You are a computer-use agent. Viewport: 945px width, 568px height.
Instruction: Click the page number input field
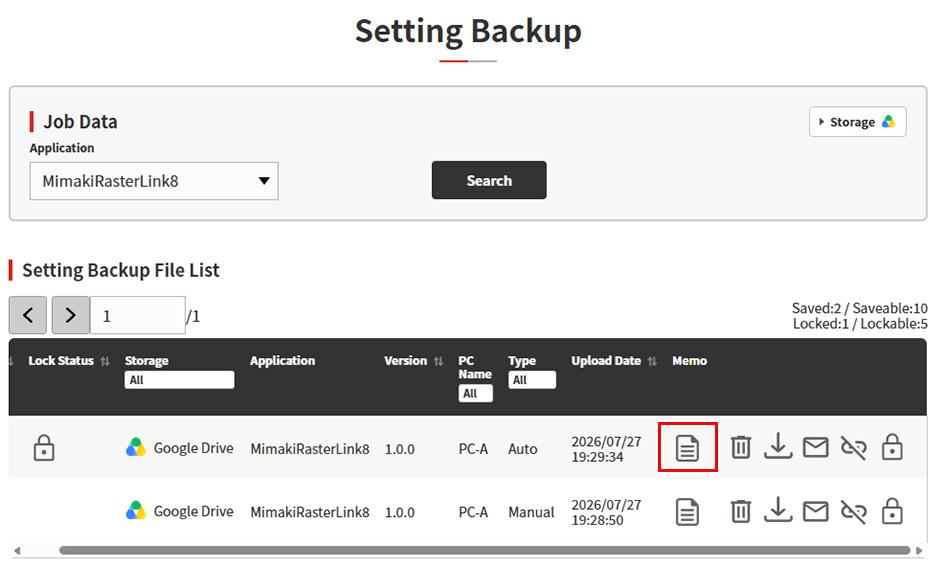pyautogui.click(x=137, y=315)
